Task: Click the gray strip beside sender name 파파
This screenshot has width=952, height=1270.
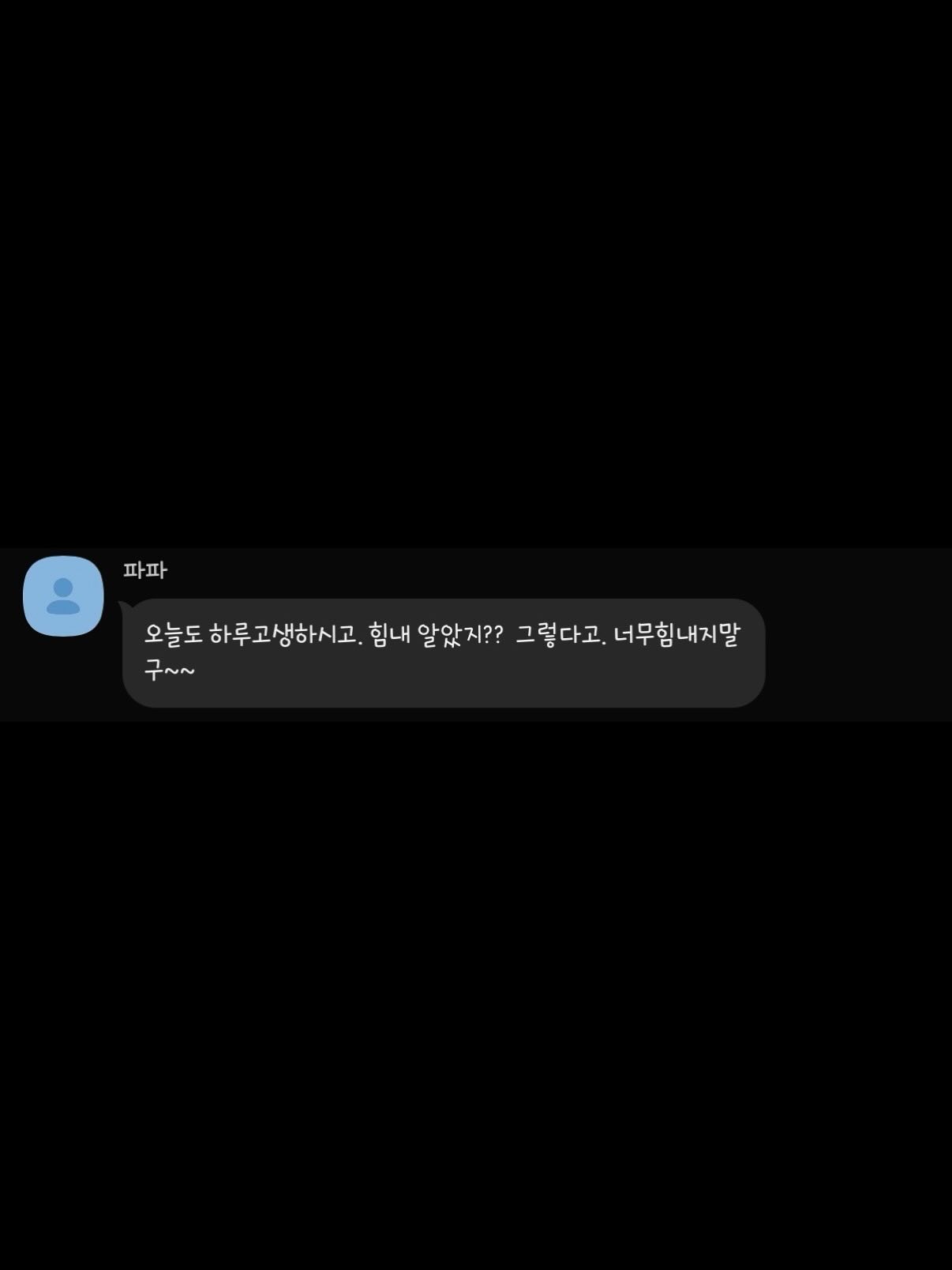Action: pos(553,570)
